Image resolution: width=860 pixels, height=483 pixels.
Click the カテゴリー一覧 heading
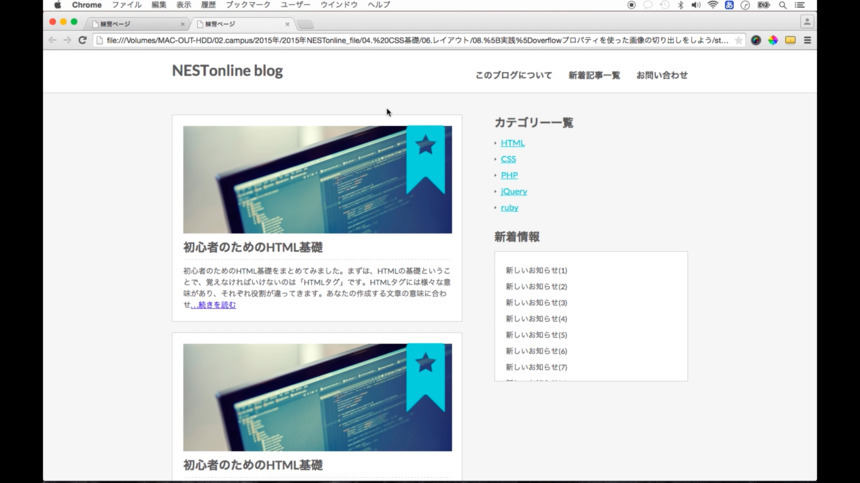point(534,123)
